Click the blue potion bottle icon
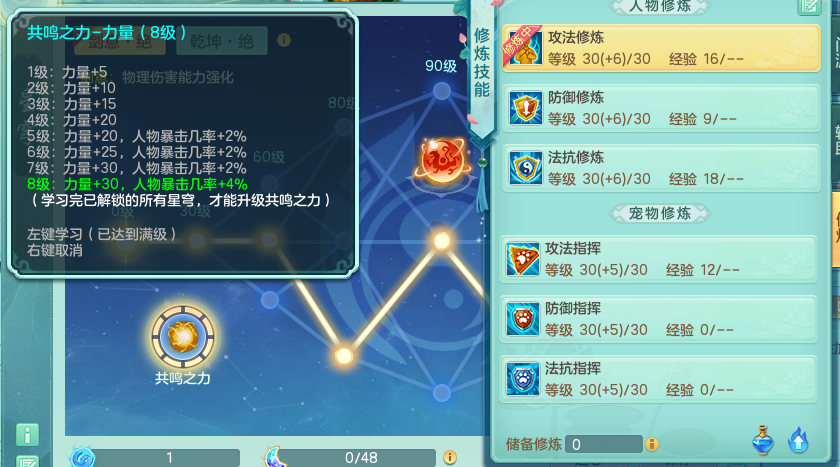 [x=763, y=440]
